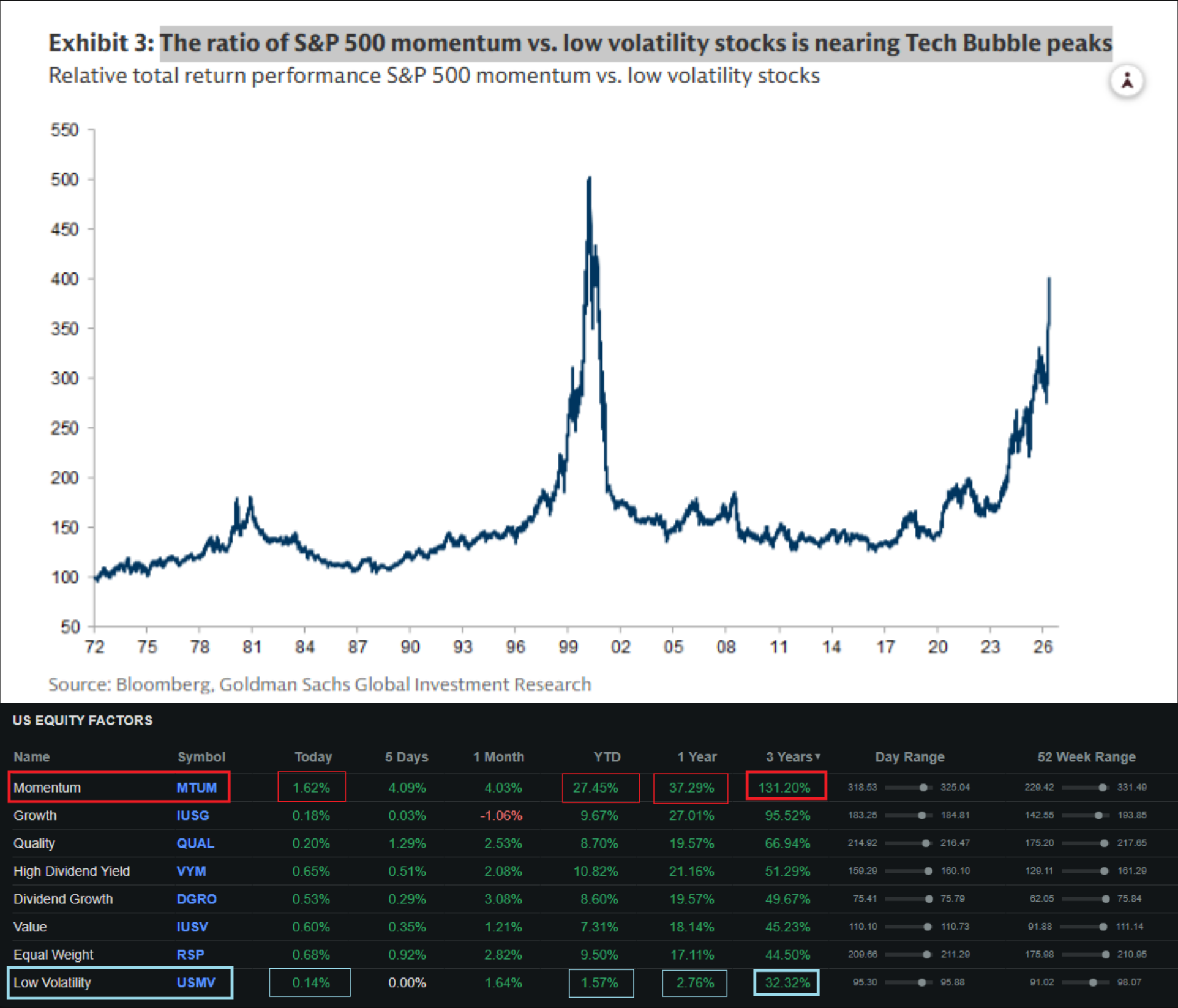The image size is (1178, 1008).
Task: Select the Momentum row name
Action: coord(47,788)
